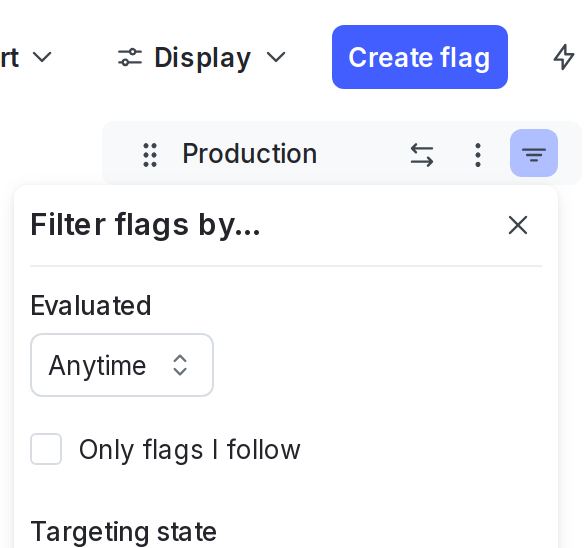Click the Create flag button
The image size is (584, 548).
click(x=420, y=57)
